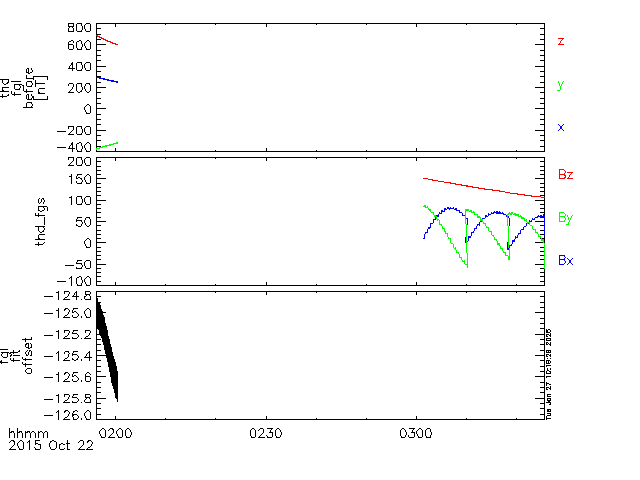
Task: Click the −125.8 tick label
Action: coord(68,398)
